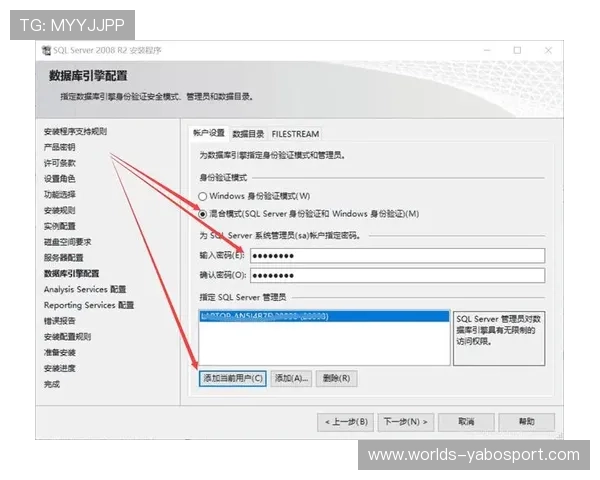Viewport: 600px width, 480px height.
Task: Select Windows authentication mode radio button
Action: pos(202,196)
